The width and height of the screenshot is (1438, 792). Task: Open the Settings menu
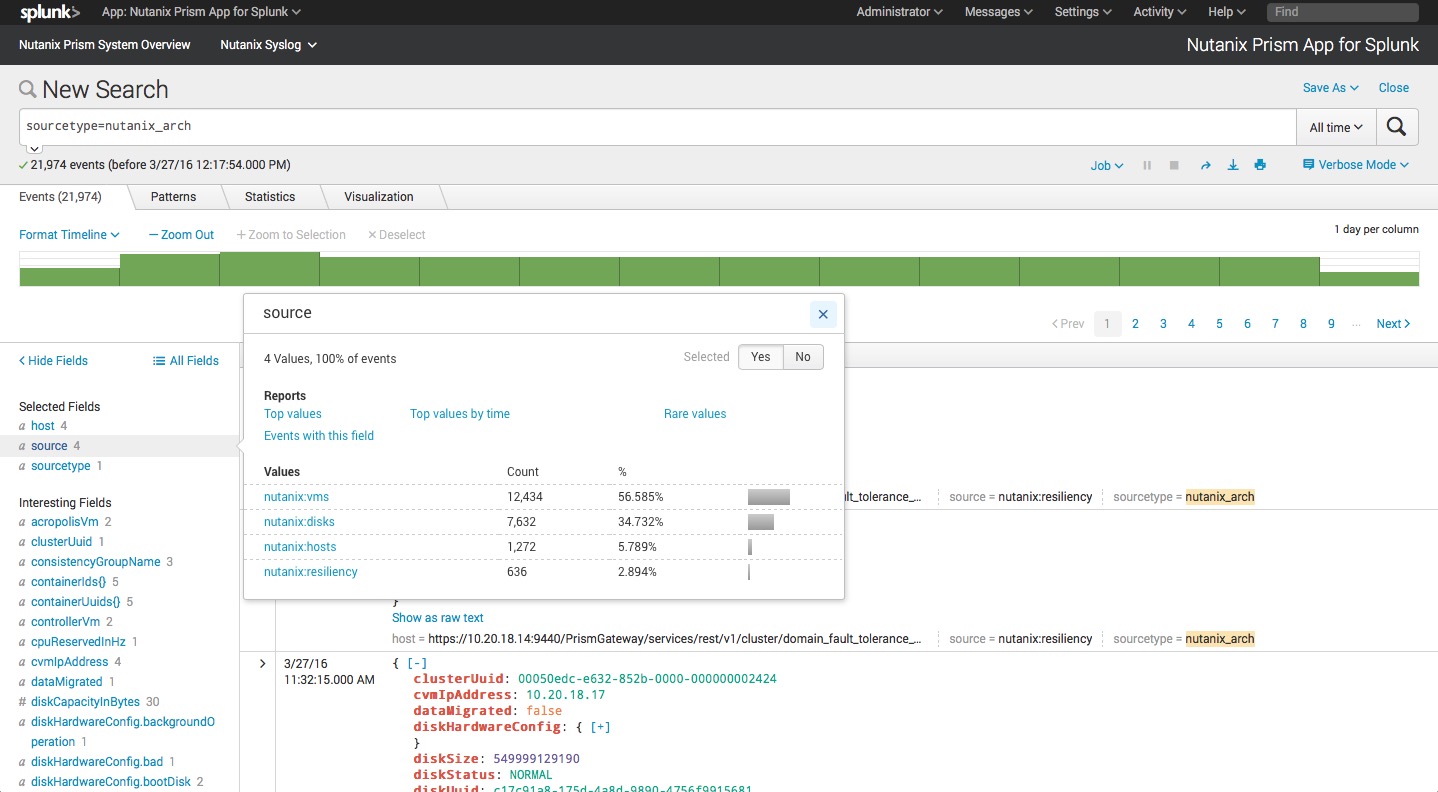1083,12
